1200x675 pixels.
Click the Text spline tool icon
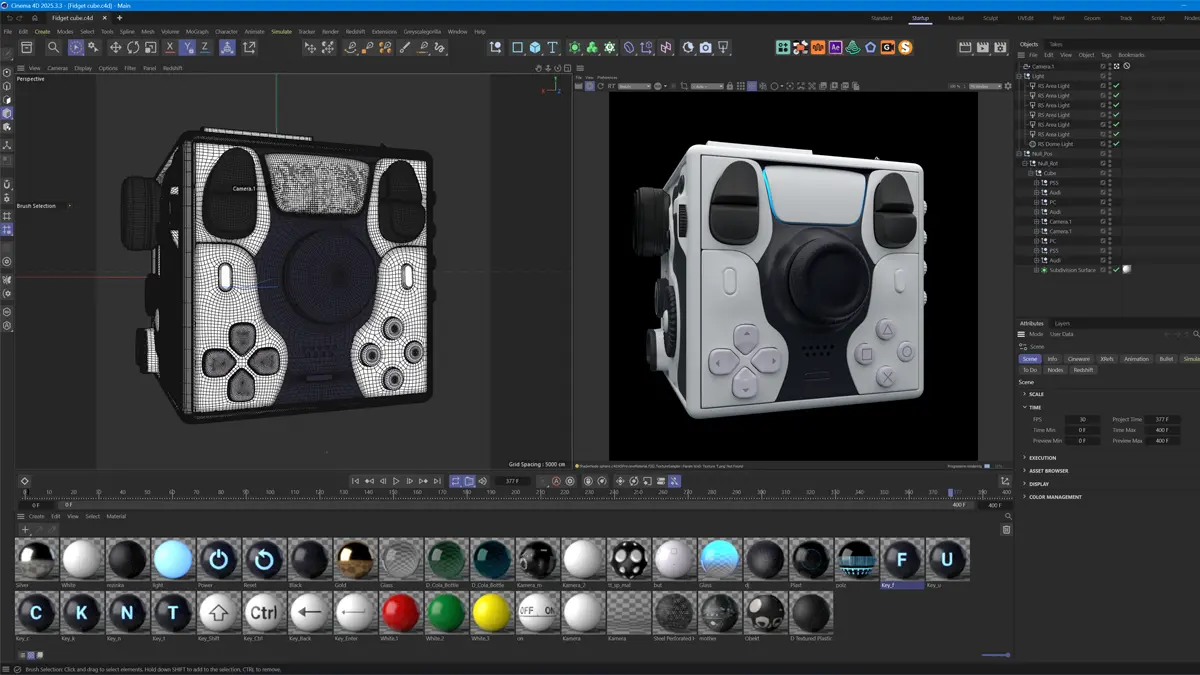552,47
